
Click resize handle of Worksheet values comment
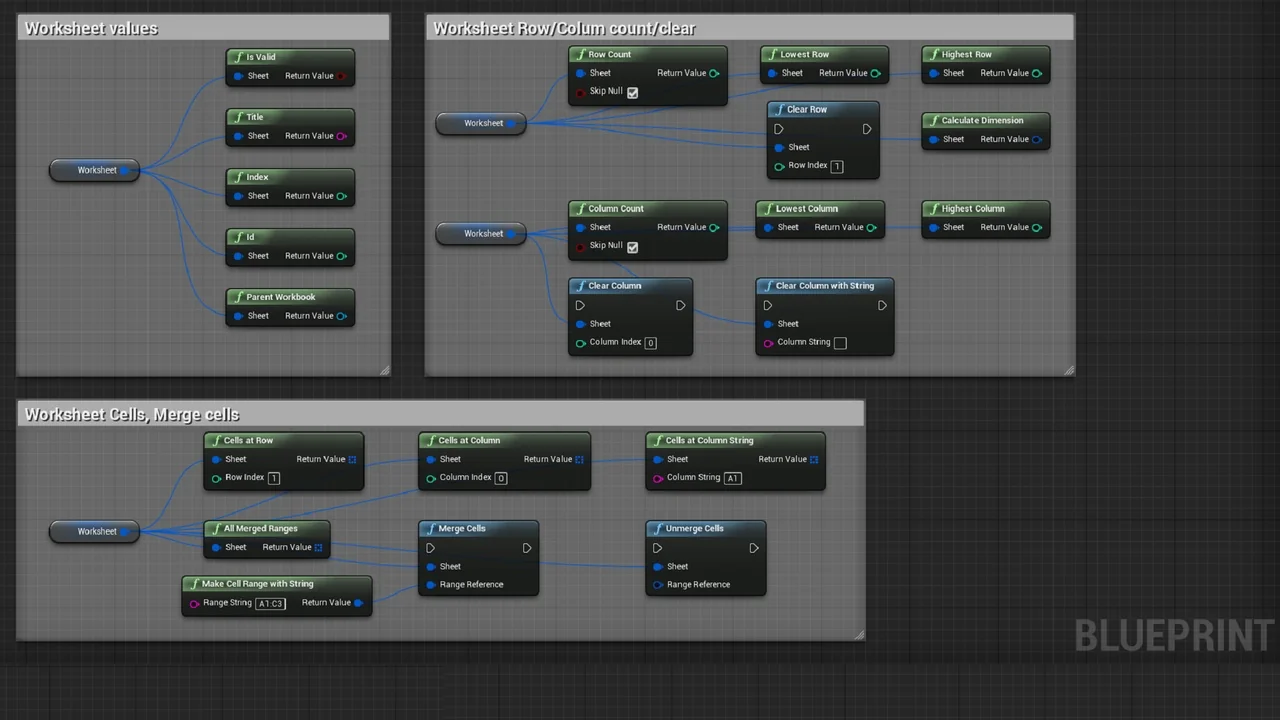(385, 371)
